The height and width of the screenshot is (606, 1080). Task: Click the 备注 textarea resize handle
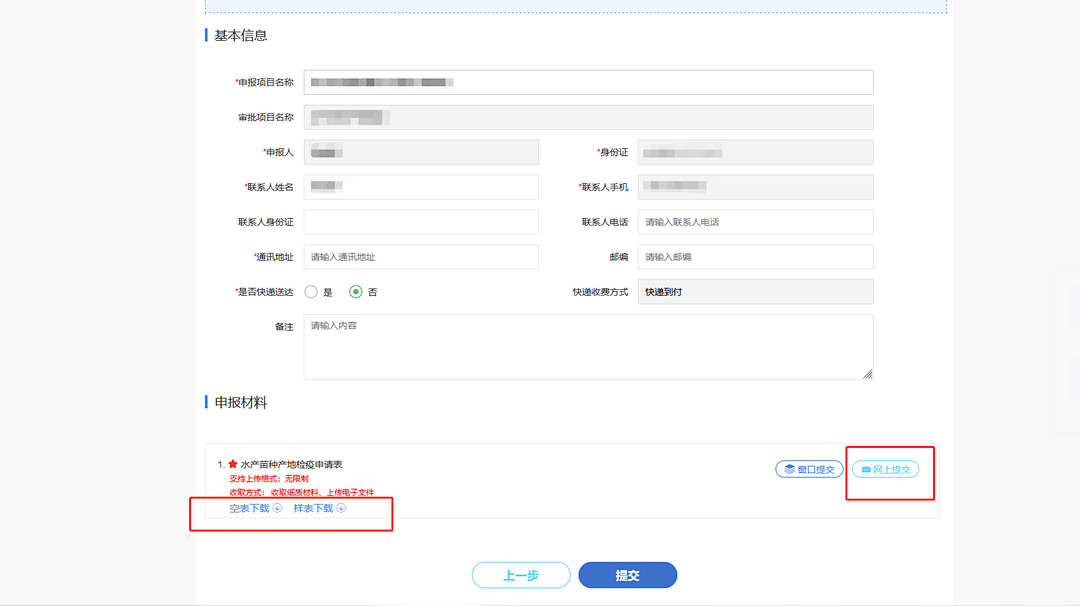point(867,374)
